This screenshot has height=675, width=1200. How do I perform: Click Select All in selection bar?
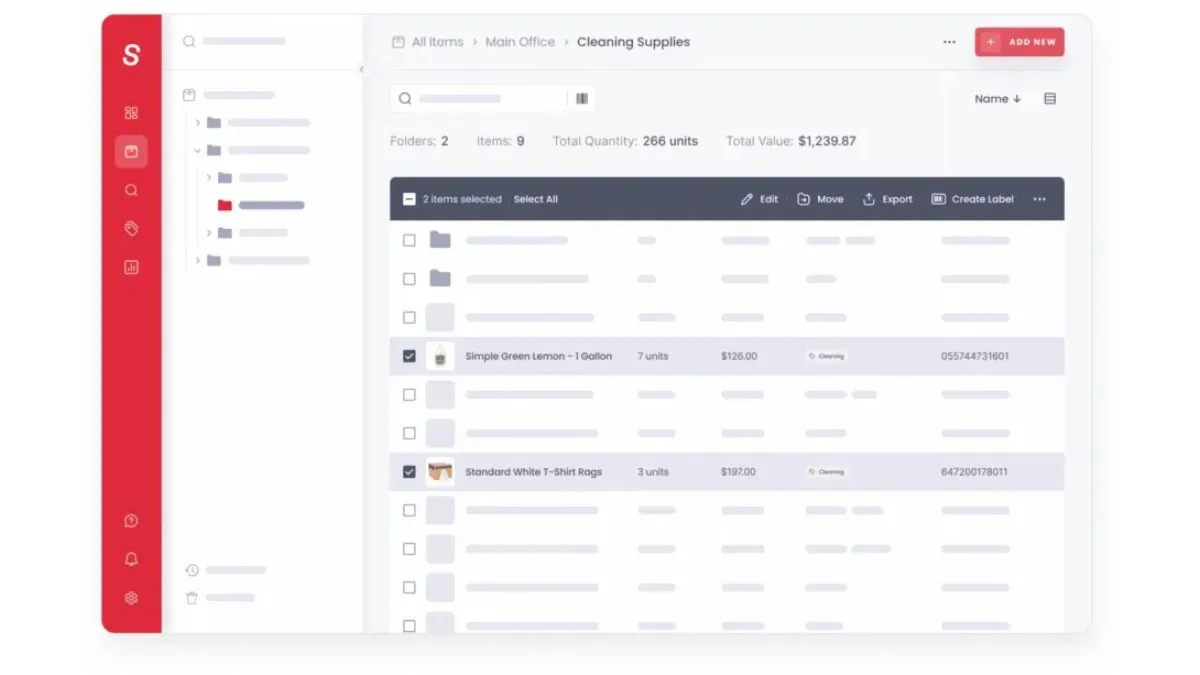tap(536, 199)
